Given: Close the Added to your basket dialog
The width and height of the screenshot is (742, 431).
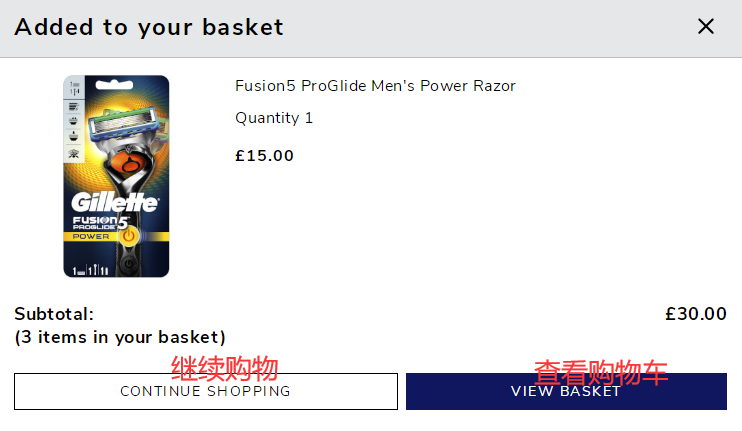Looking at the screenshot, I should coord(706,27).
